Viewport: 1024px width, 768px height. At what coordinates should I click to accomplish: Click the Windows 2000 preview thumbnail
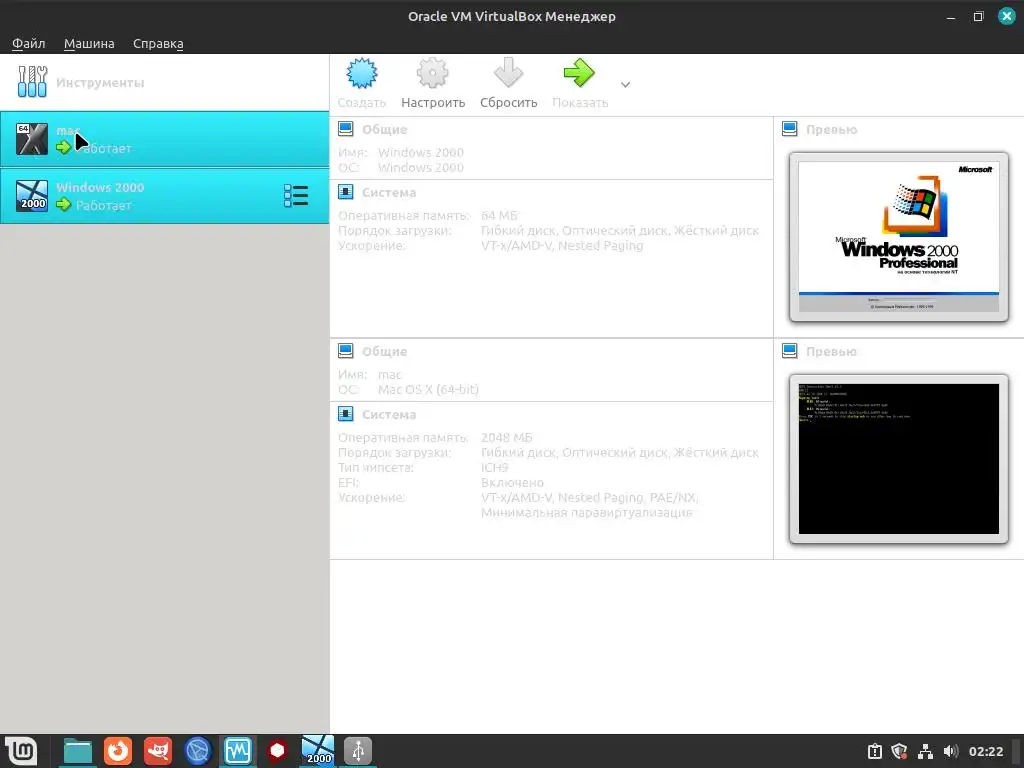click(899, 237)
